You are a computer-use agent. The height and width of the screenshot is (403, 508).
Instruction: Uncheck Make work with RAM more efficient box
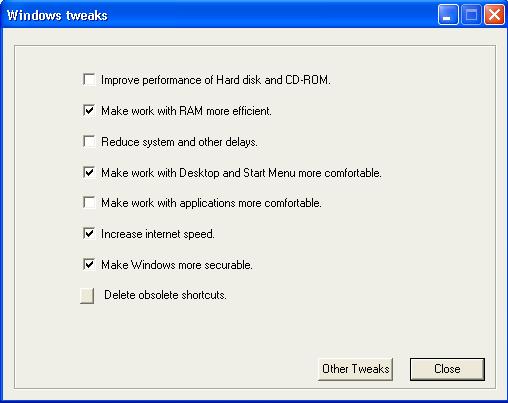pos(89,110)
